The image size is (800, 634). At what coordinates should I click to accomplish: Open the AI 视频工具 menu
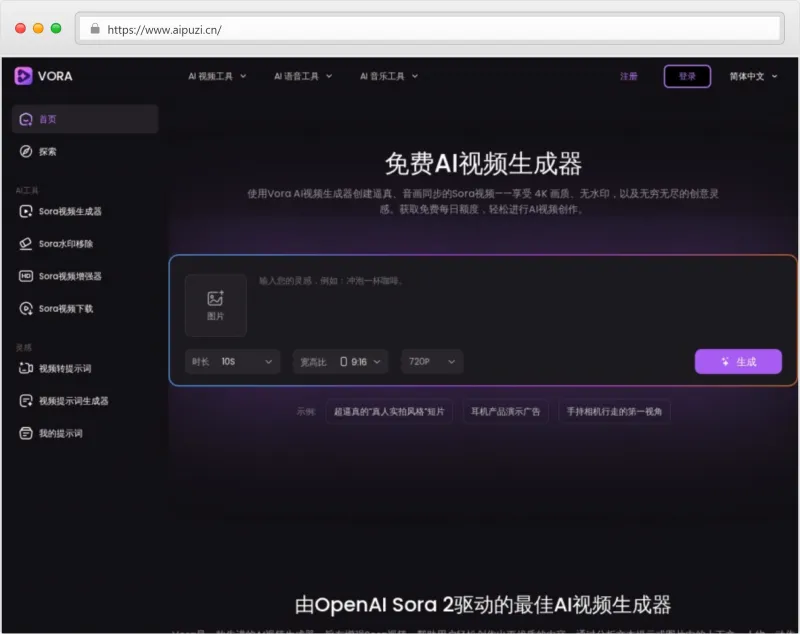pyautogui.click(x=213, y=75)
